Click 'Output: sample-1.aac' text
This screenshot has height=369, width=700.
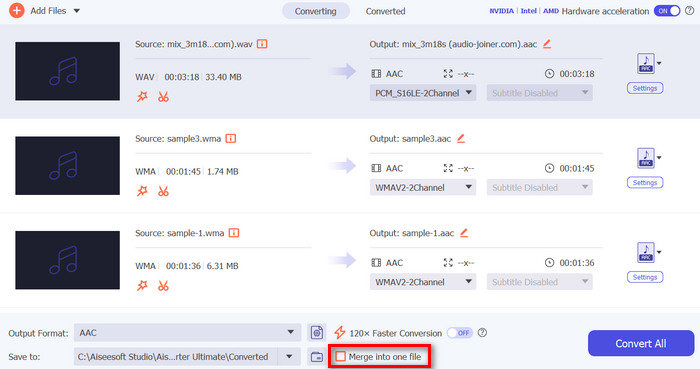tap(412, 233)
